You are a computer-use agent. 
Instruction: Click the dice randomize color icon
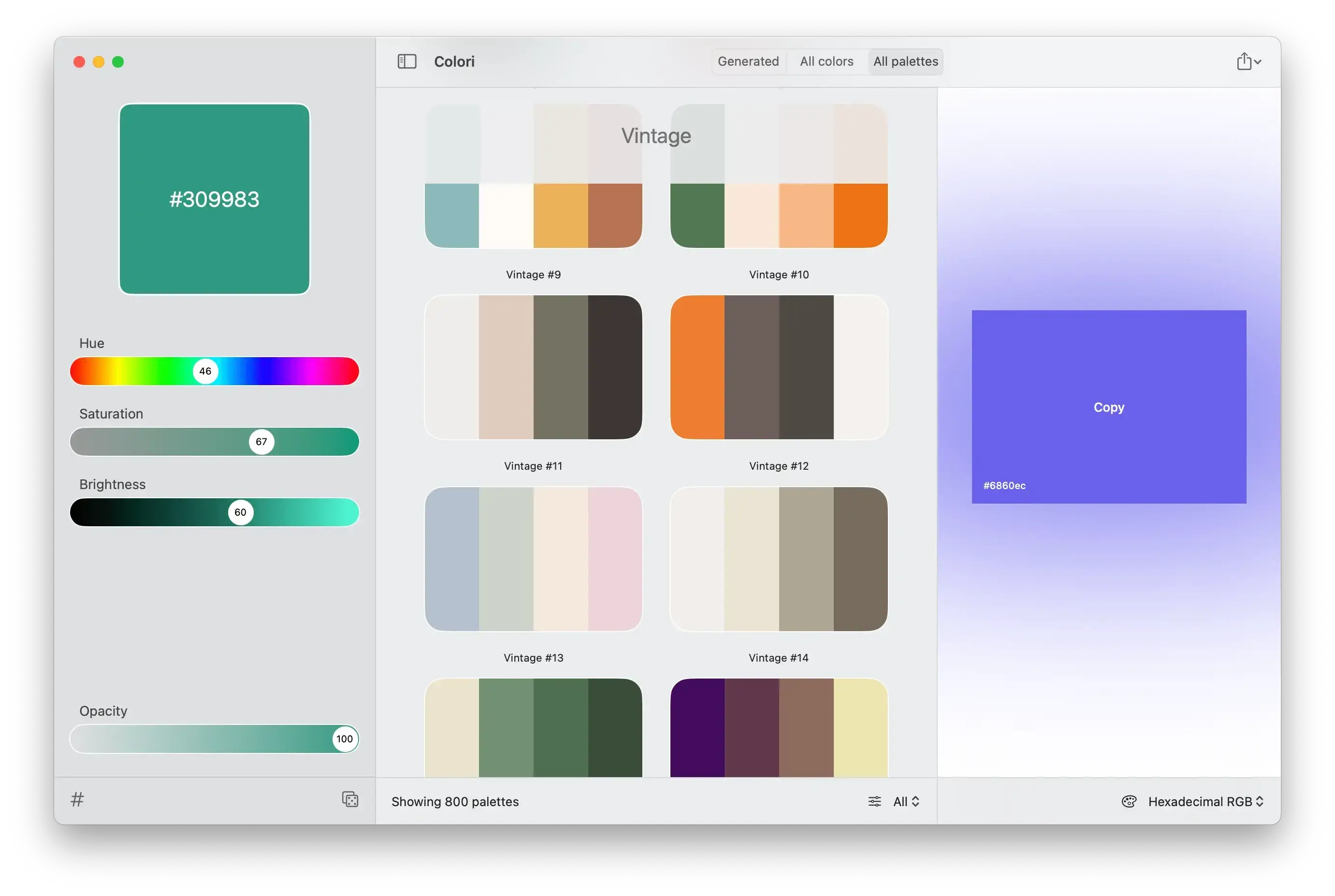click(x=350, y=799)
